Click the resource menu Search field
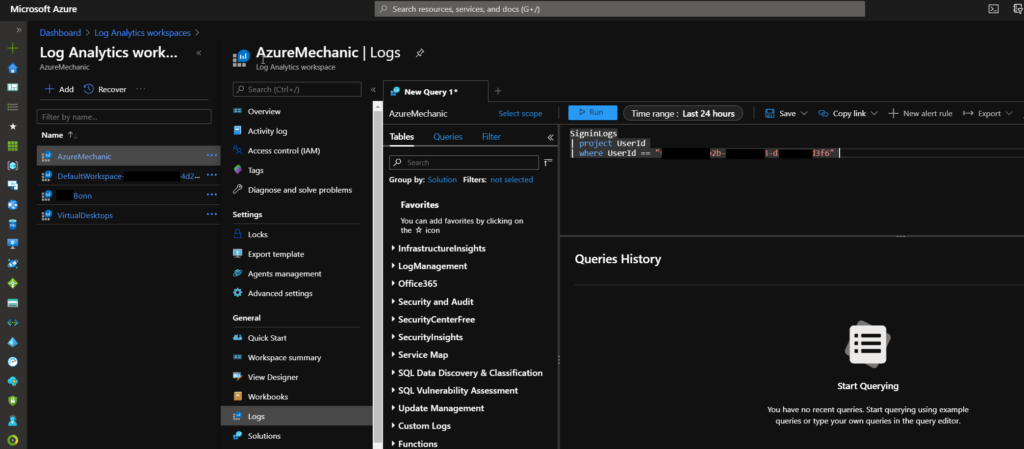 click(x=297, y=89)
